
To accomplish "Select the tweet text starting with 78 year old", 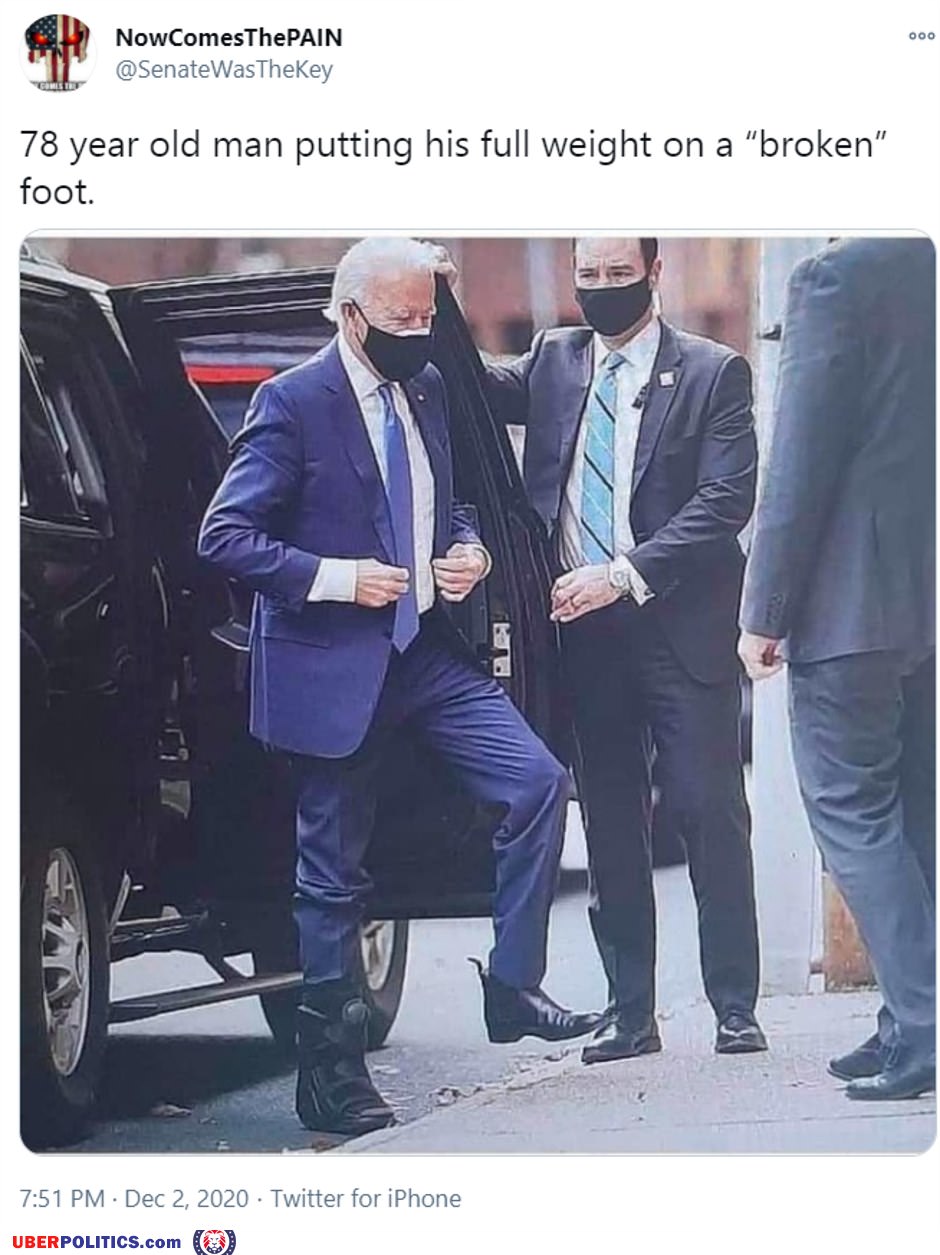I will coord(454,167).
